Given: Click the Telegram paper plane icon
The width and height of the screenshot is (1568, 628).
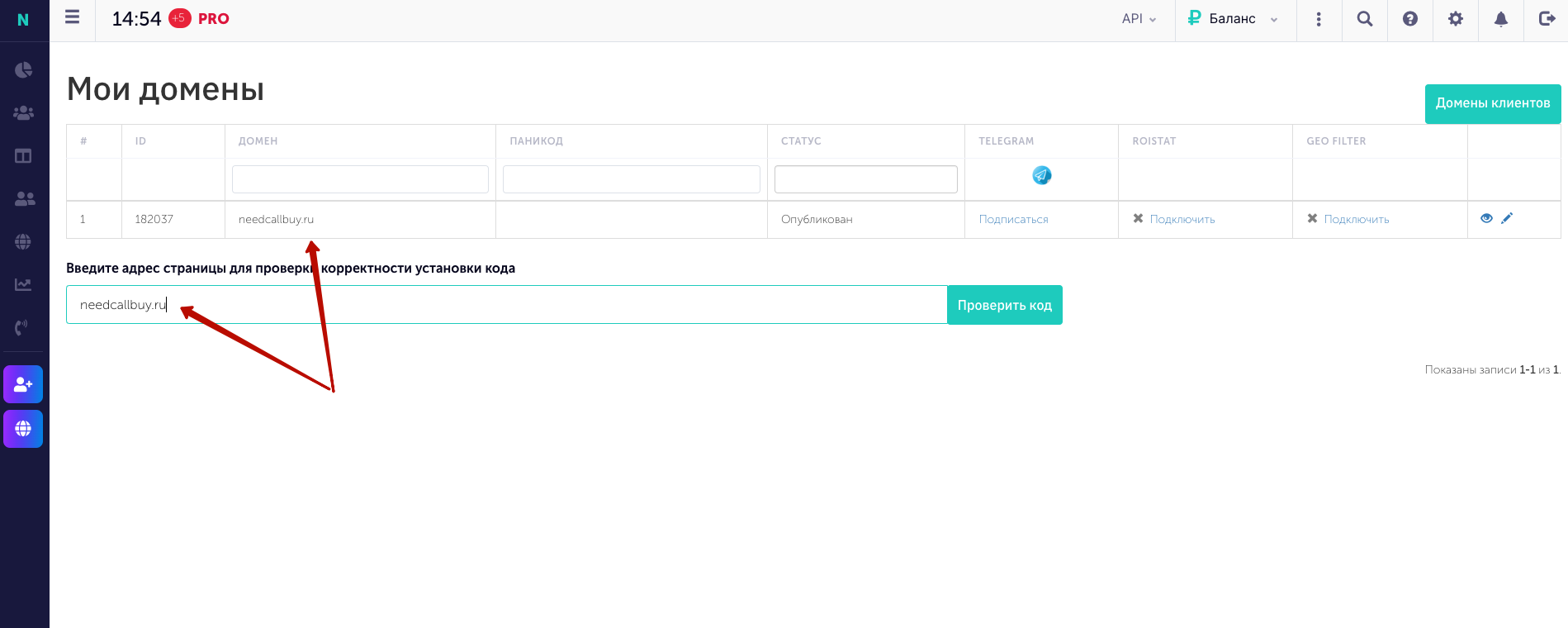Looking at the screenshot, I should (1042, 175).
